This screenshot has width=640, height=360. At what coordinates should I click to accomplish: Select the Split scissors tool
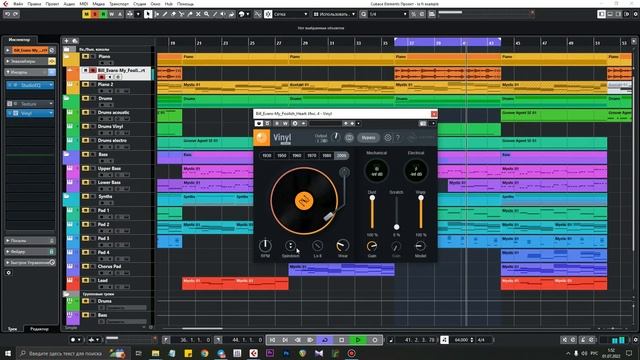(x=182, y=14)
